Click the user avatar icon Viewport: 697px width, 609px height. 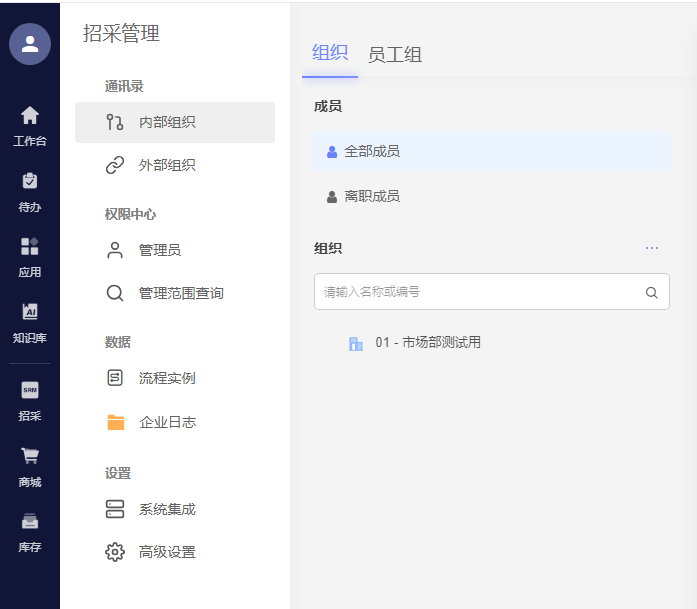30,44
